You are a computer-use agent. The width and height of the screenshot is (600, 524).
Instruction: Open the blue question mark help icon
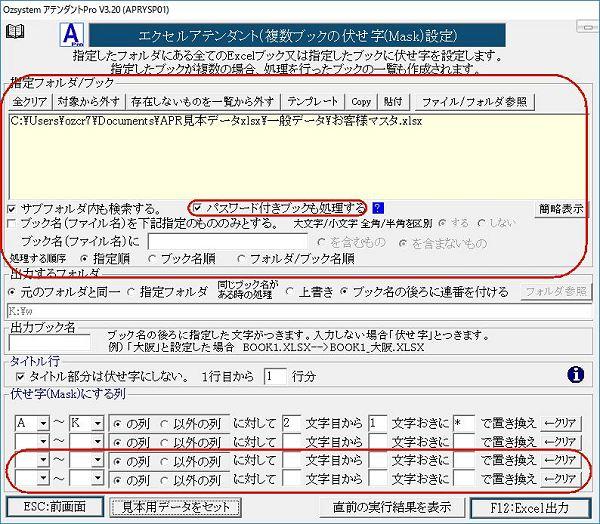pos(378,208)
